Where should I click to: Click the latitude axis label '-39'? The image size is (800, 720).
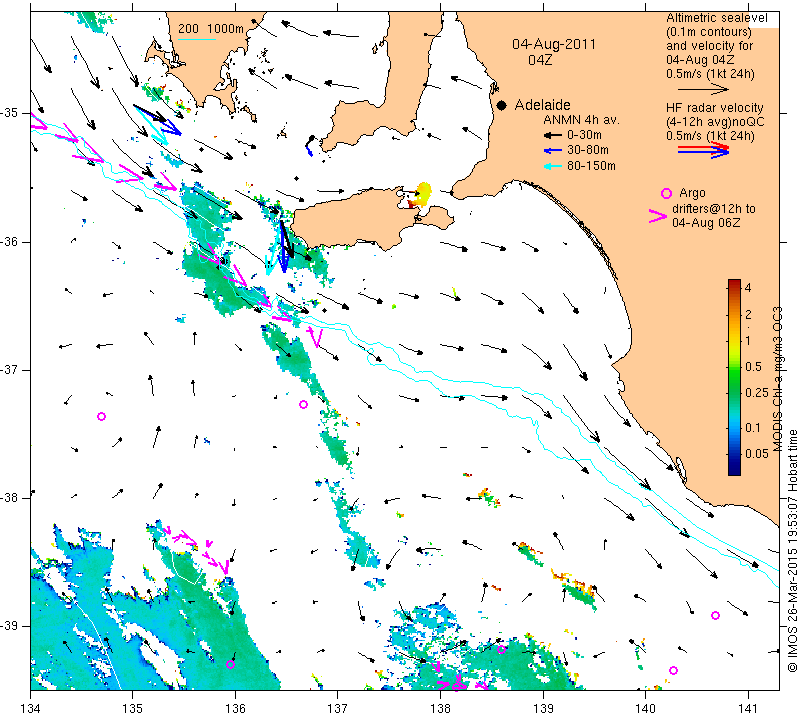pos(10,626)
